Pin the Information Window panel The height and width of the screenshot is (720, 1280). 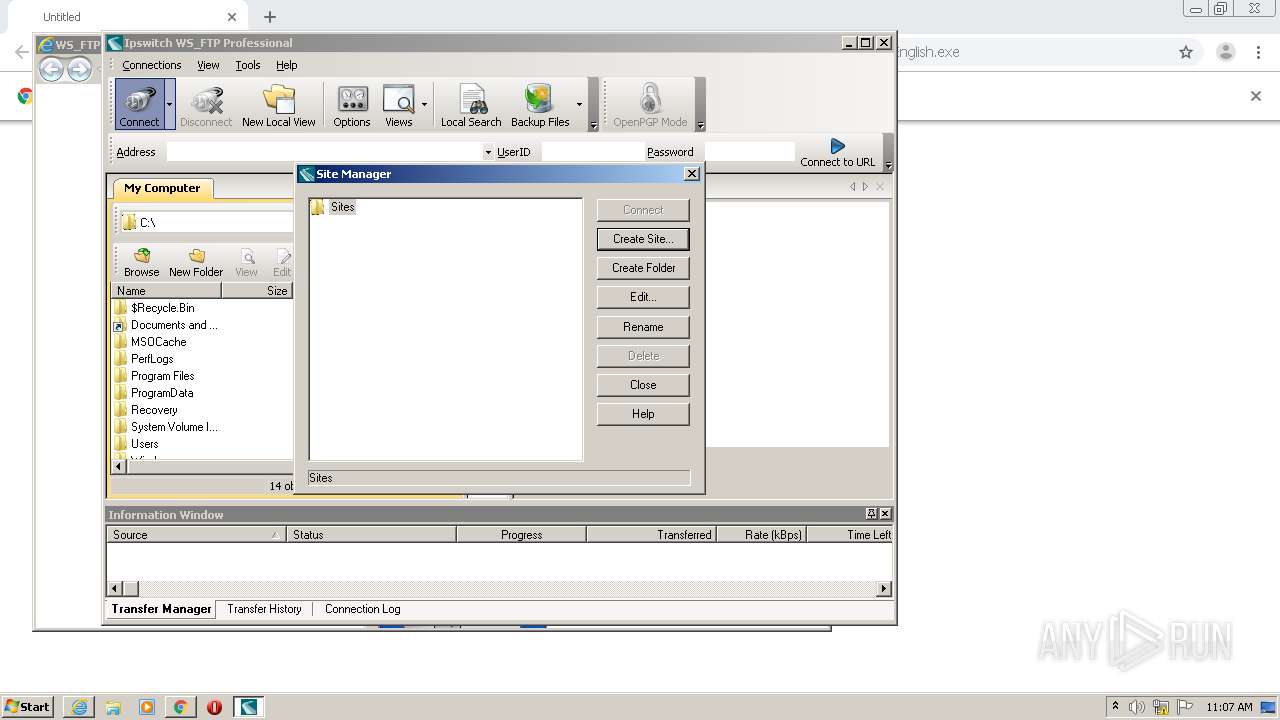pos(872,514)
